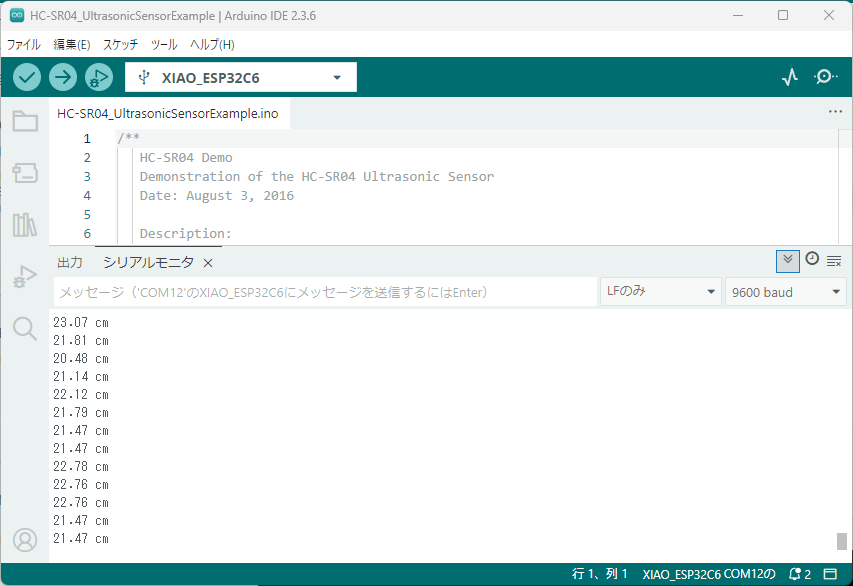853x586 pixels.
Task: Open the Debug sidebar panel icon
Action: [x=25, y=277]
